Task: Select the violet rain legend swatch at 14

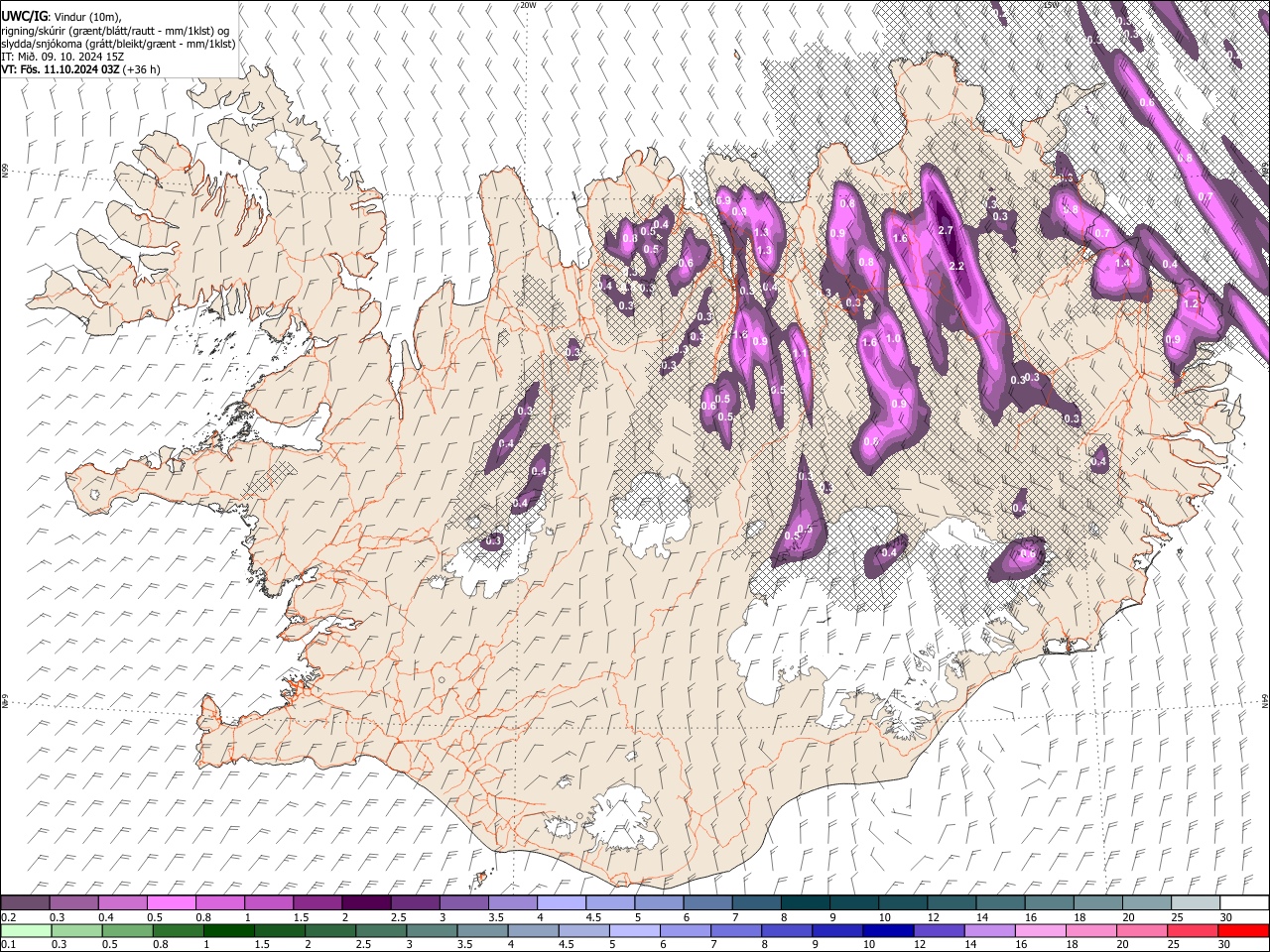Action: pos(989,930)
